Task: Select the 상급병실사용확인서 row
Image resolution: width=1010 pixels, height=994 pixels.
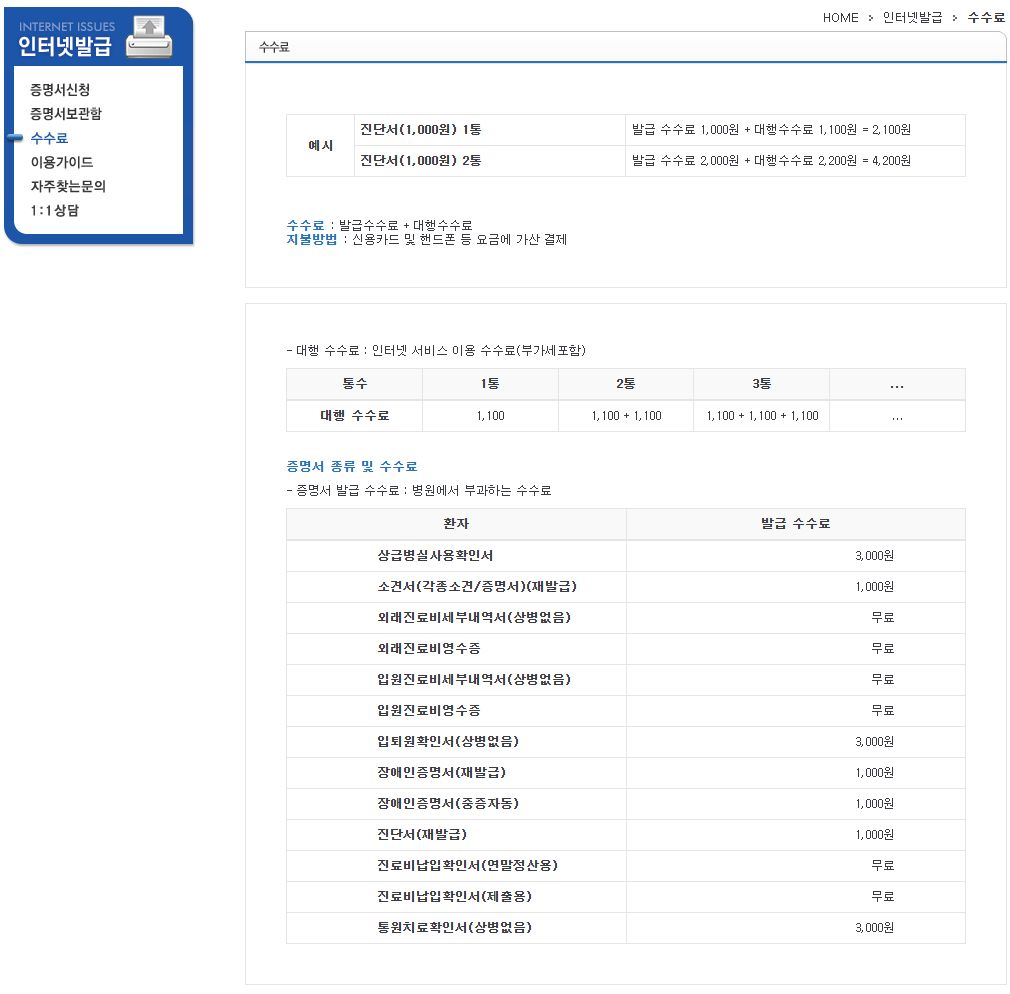Action: 625,556
